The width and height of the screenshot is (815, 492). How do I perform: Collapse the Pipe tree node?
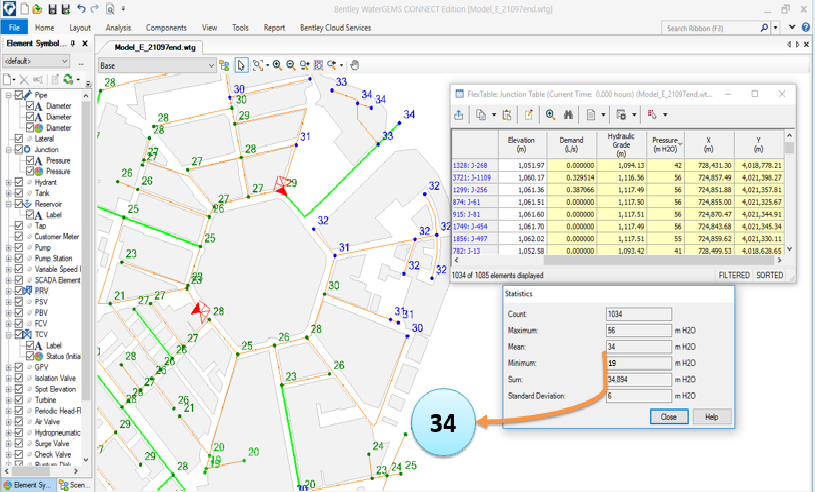pos(8,95)
